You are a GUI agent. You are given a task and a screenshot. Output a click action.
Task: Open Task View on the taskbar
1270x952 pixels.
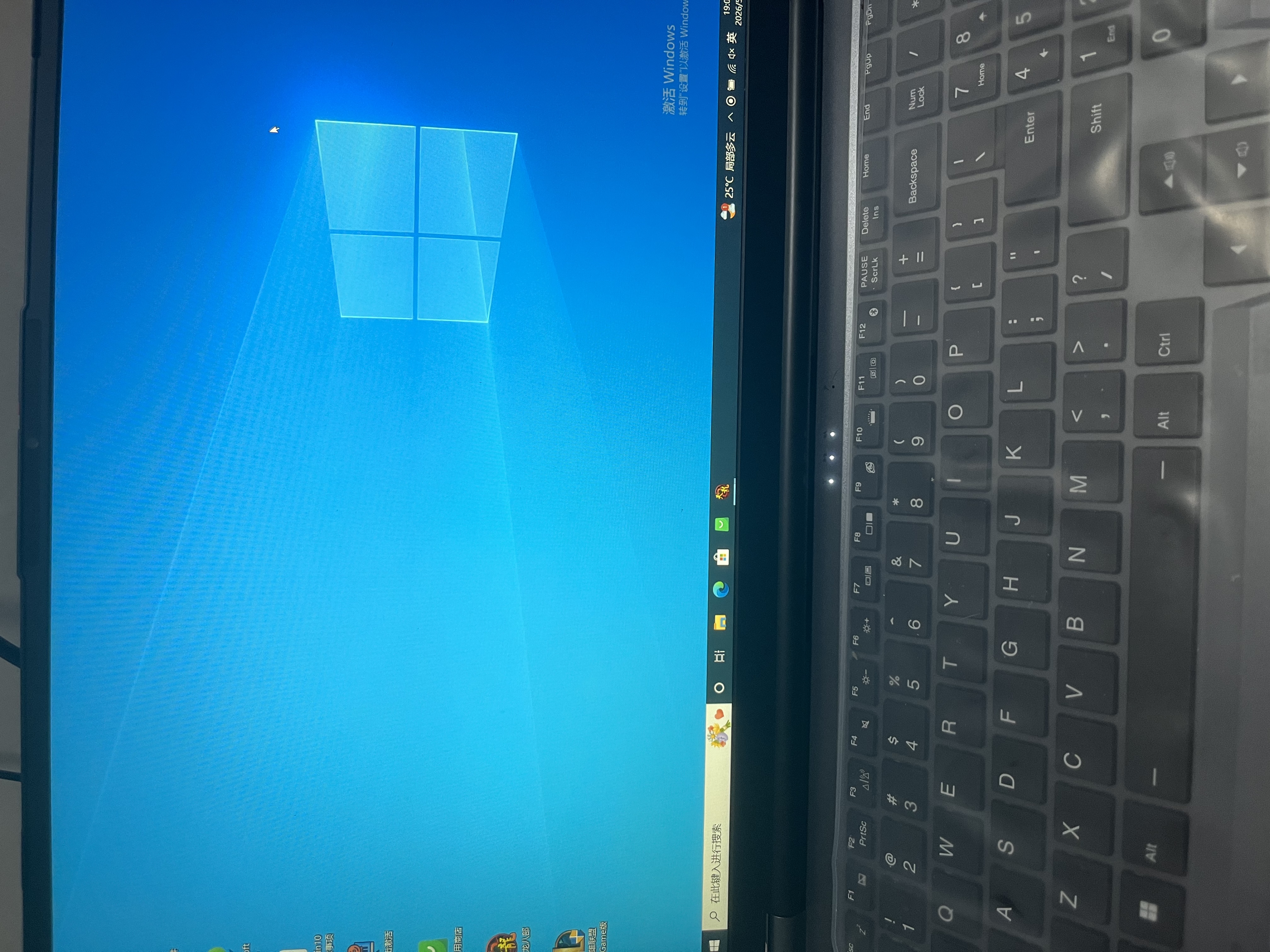tap(719, 655)
